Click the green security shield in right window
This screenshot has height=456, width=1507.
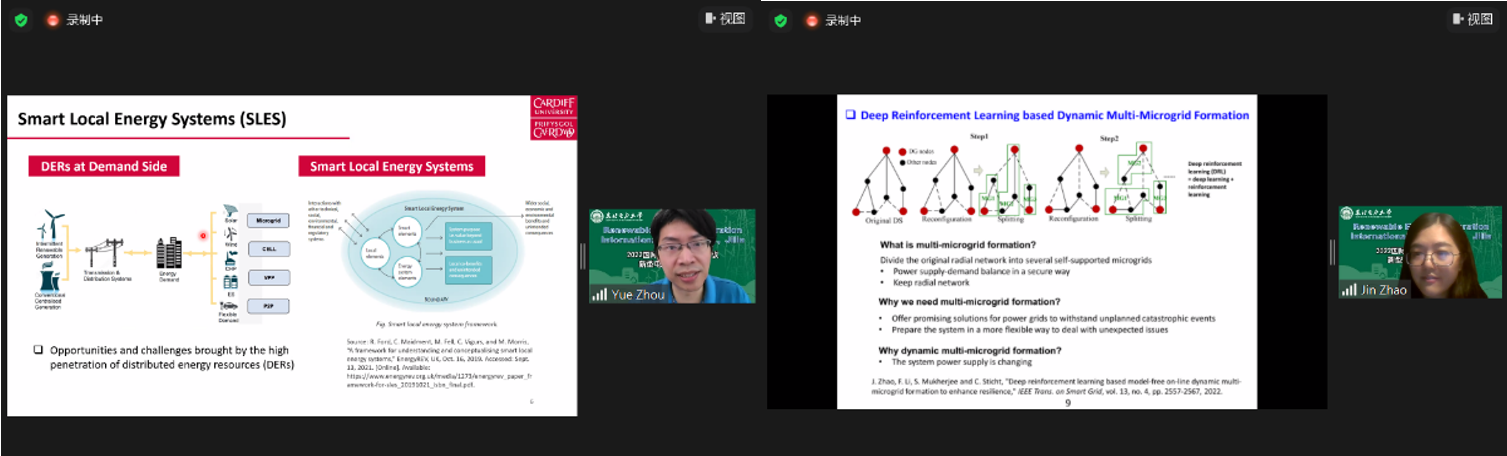coord(780,19)
